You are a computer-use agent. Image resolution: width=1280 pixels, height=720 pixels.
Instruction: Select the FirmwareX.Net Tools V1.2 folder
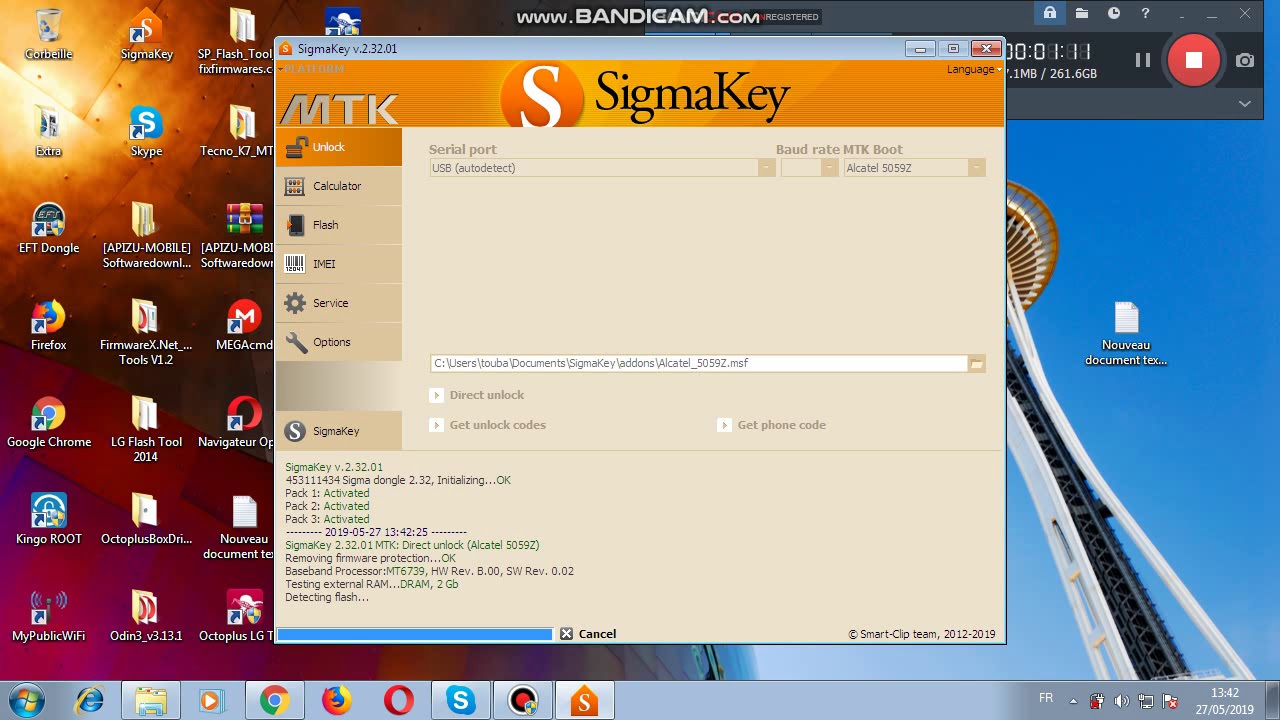tap(146, 333)
